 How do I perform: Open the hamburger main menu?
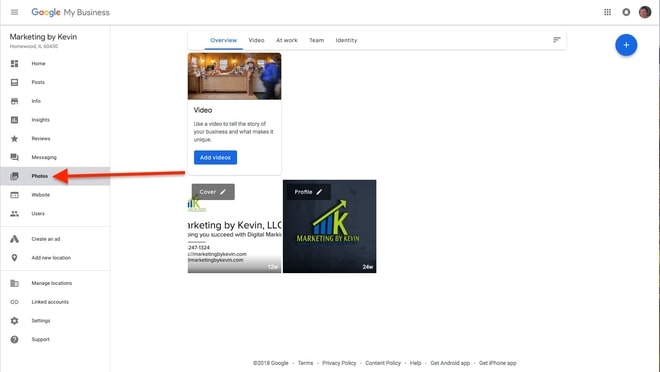pos(14,12)
